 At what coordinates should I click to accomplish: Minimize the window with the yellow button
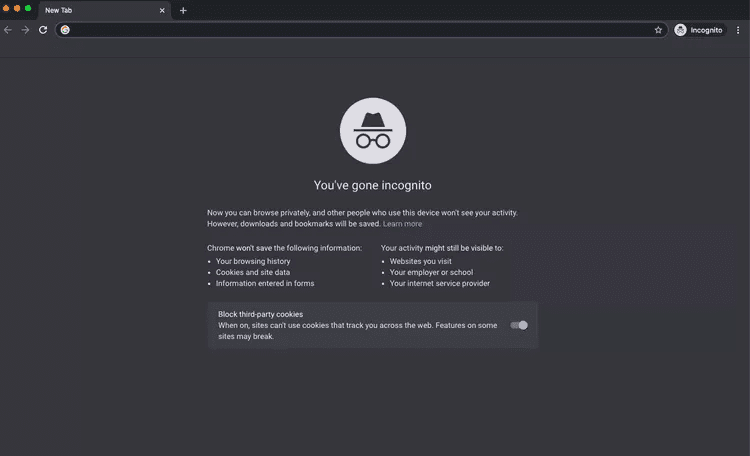17,8
